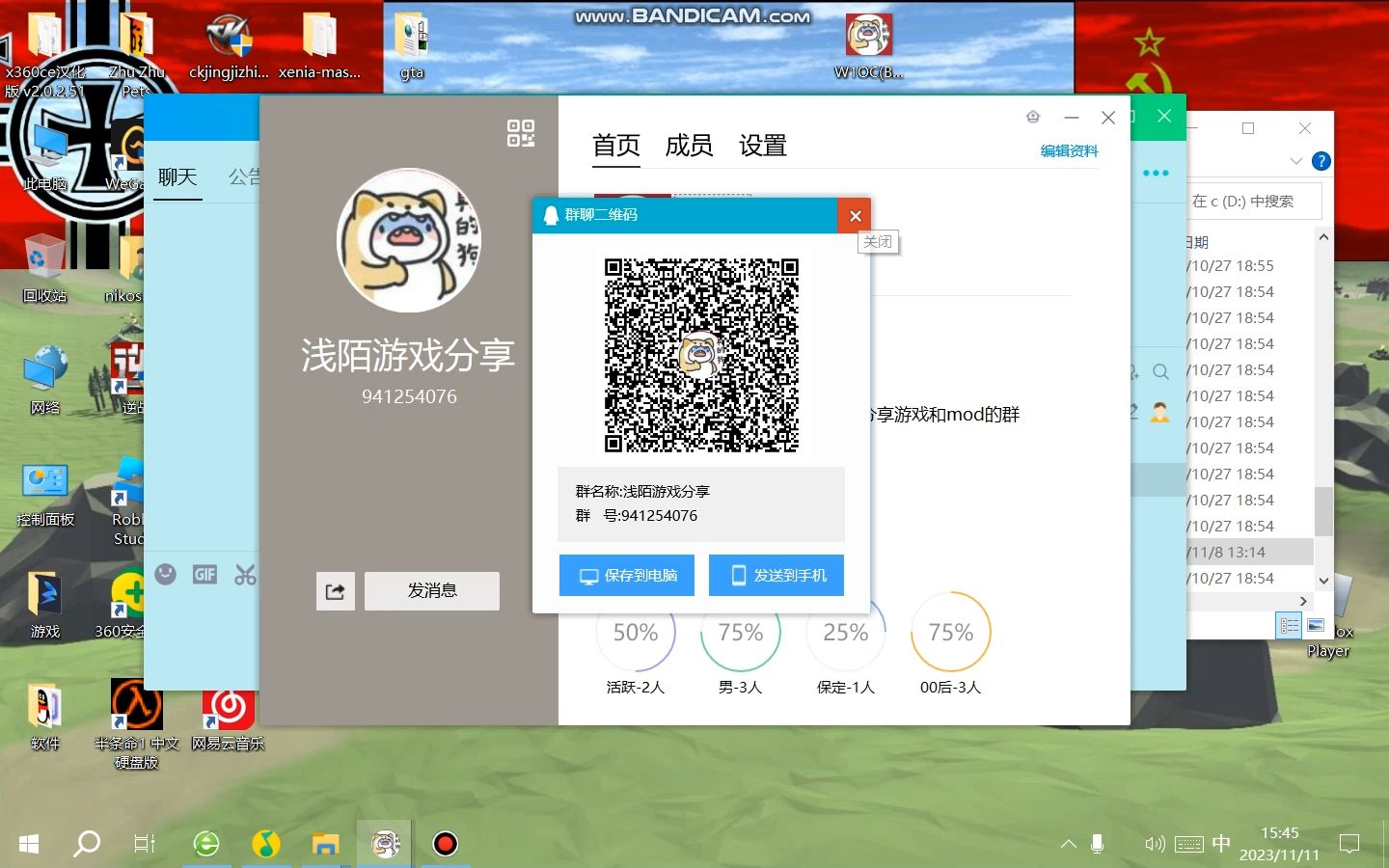This screenshot has width=1389, height=868.
Task: Select the 网络 desktop icon
Action: pos(44,380)
